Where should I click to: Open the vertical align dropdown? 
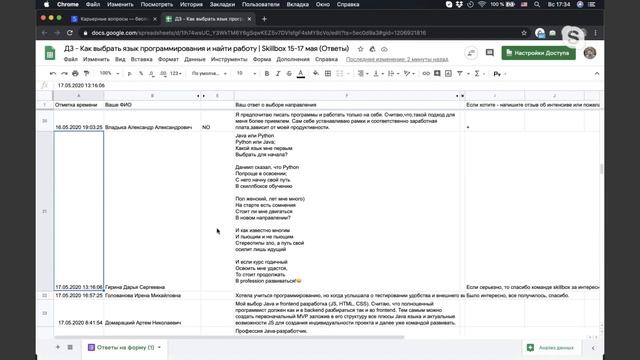[x=378, y=73]
